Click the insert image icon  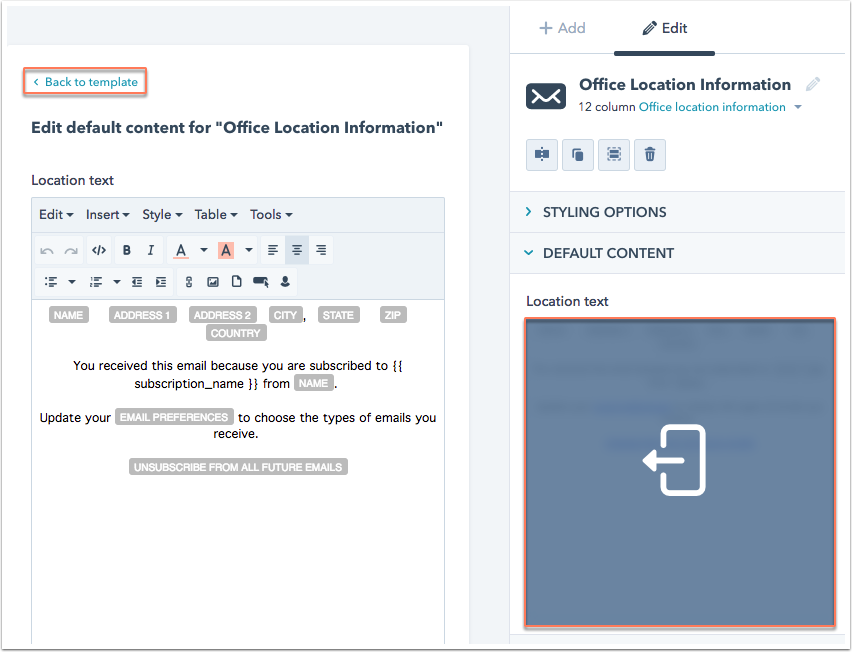pos(213,282)
